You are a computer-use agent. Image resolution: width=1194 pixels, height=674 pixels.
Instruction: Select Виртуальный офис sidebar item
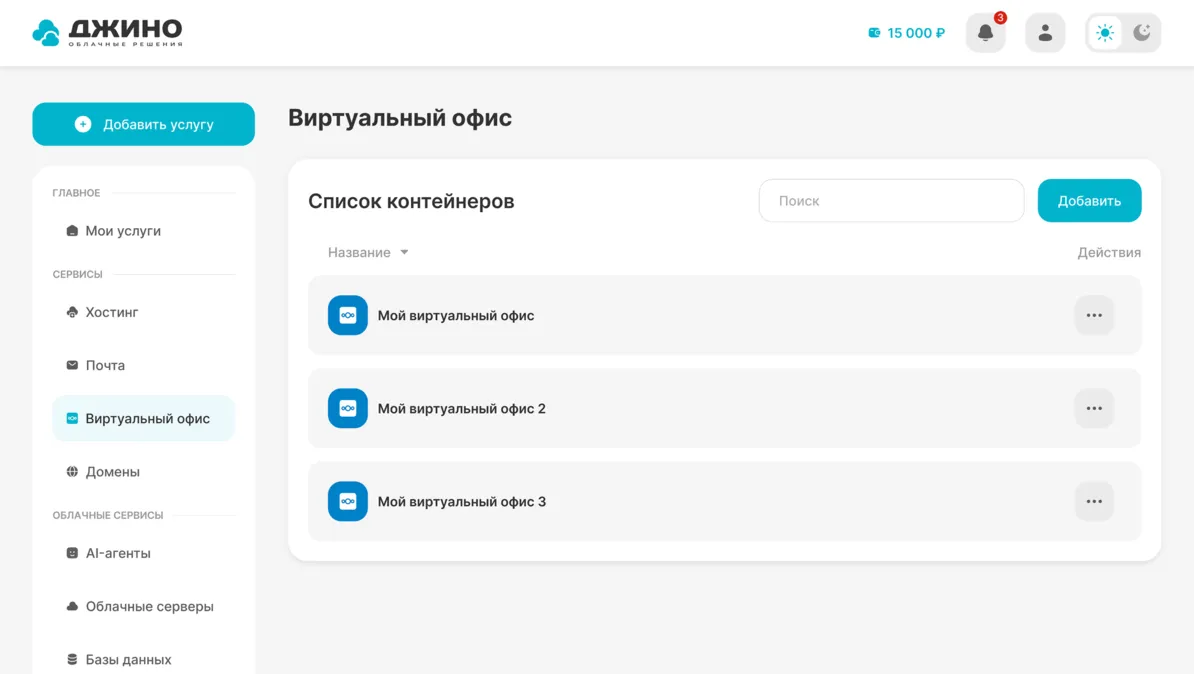(143, 418)
